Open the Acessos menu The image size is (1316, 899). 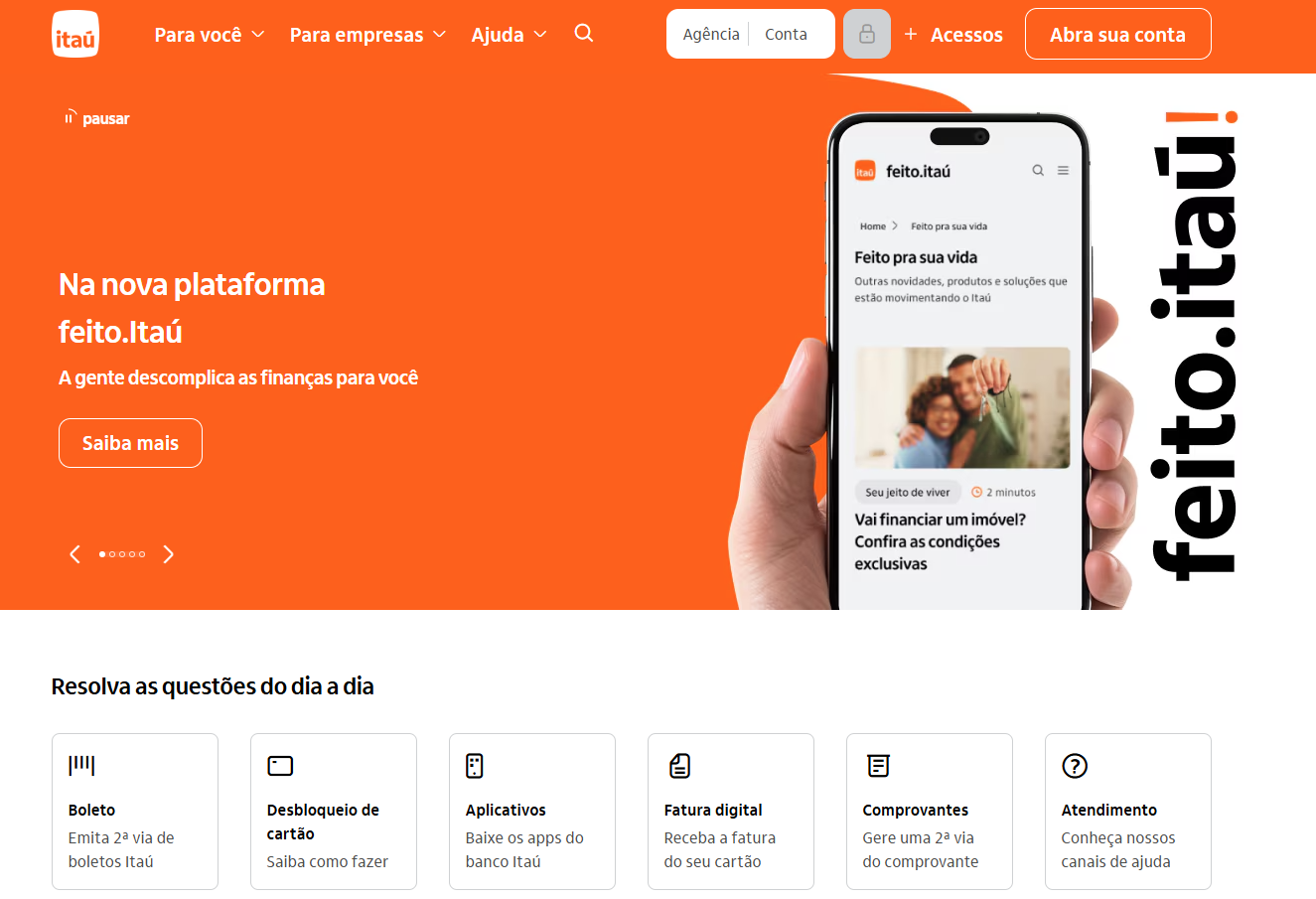[953, 35]
